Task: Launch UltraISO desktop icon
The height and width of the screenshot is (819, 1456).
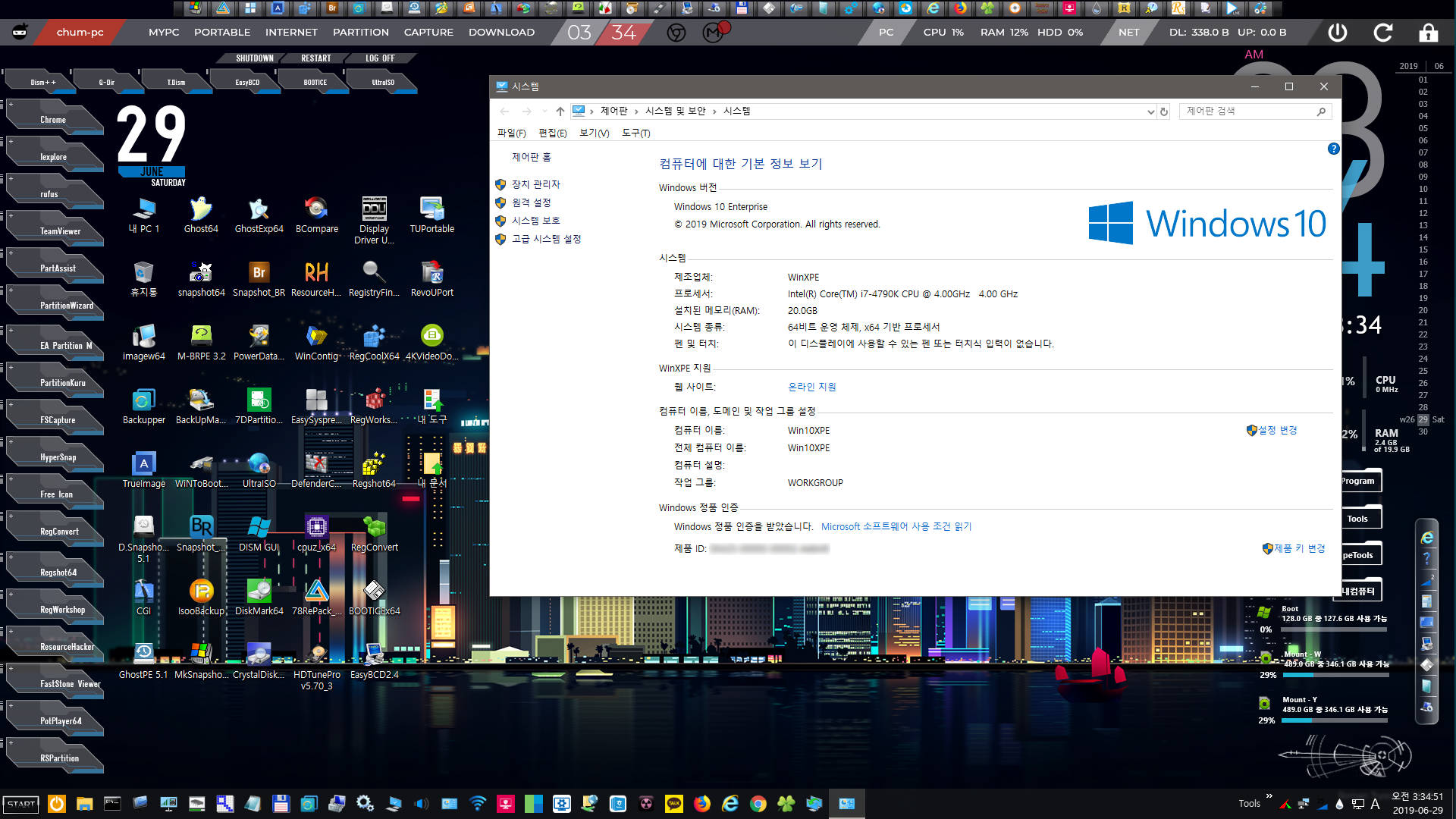Action: coord(259,469)
